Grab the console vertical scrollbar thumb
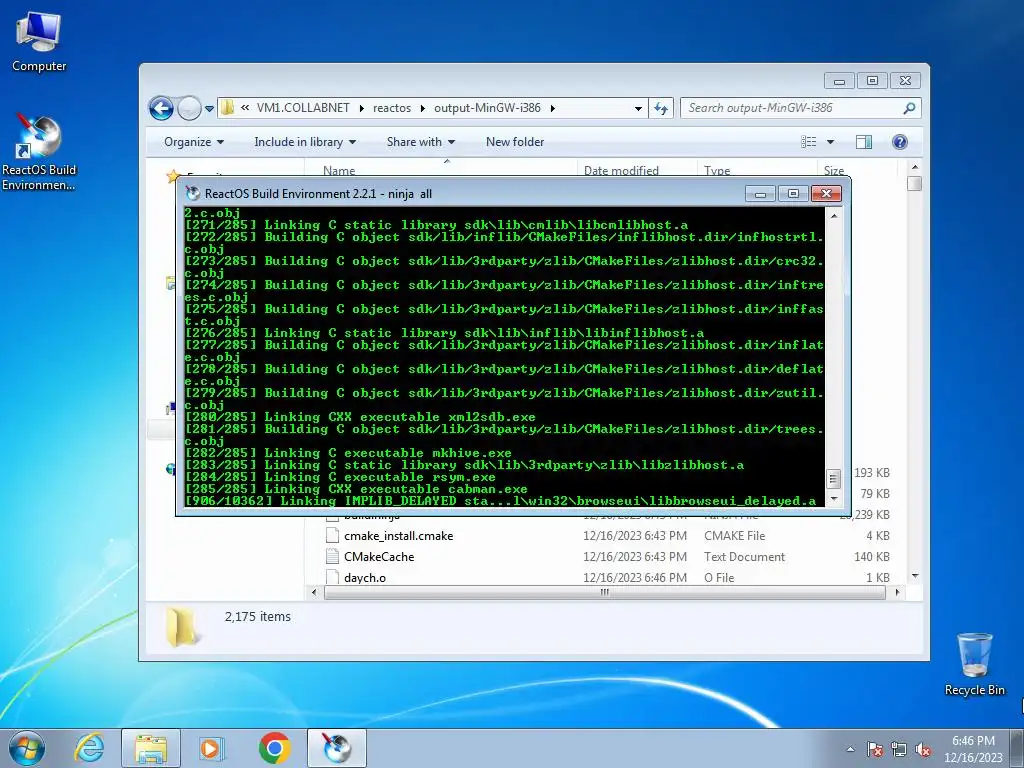 [833, 479]
